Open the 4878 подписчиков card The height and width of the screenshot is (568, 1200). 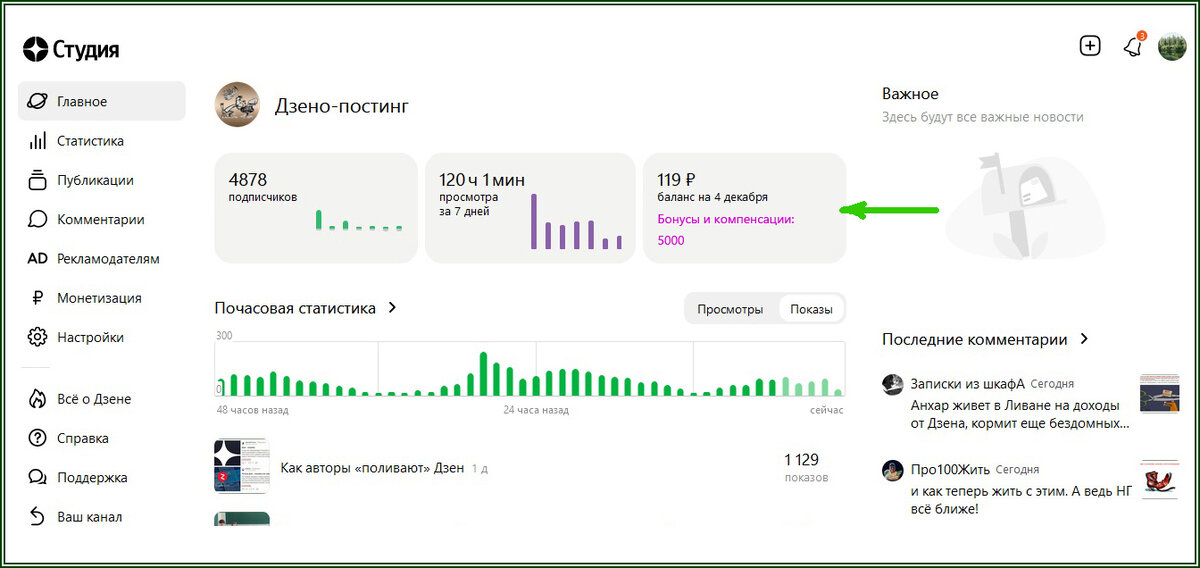click(316, 208)
